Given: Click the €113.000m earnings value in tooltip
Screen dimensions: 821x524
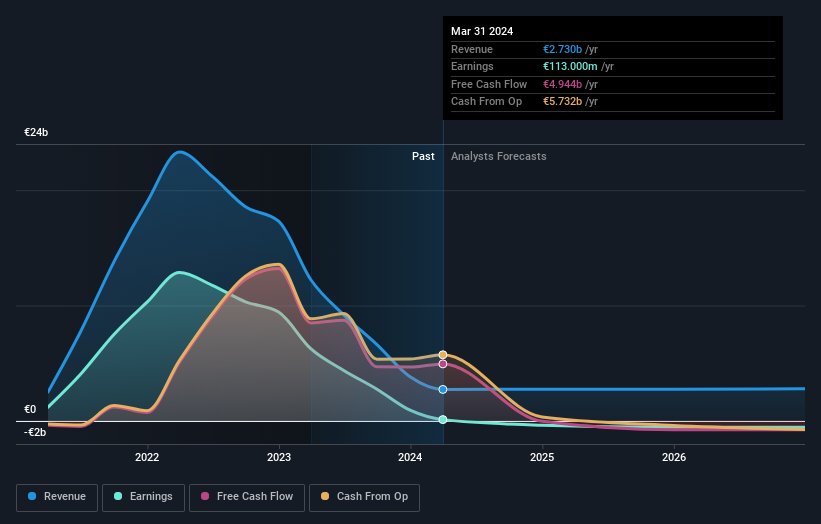Looking at the screenshot, I should point(570,66).
